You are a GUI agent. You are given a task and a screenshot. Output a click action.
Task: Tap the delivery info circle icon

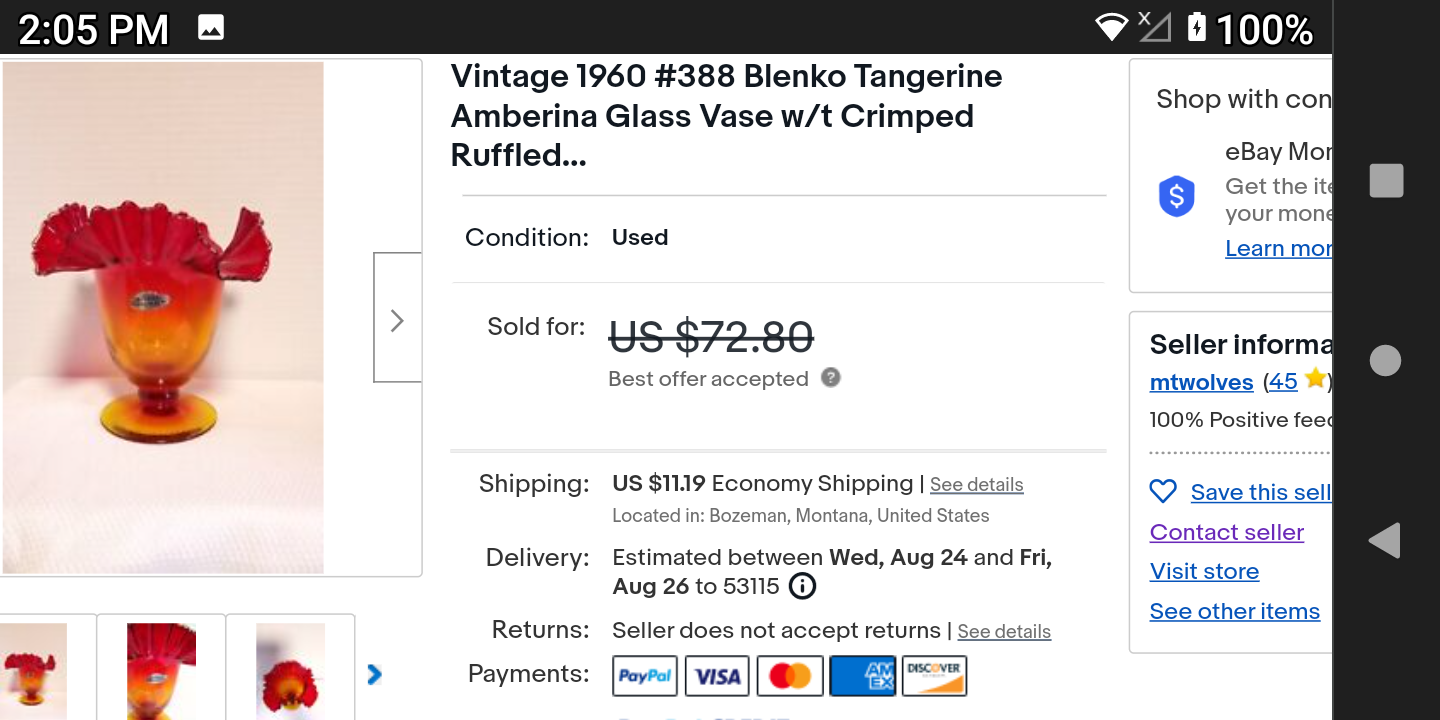click(x=802, y=586)
